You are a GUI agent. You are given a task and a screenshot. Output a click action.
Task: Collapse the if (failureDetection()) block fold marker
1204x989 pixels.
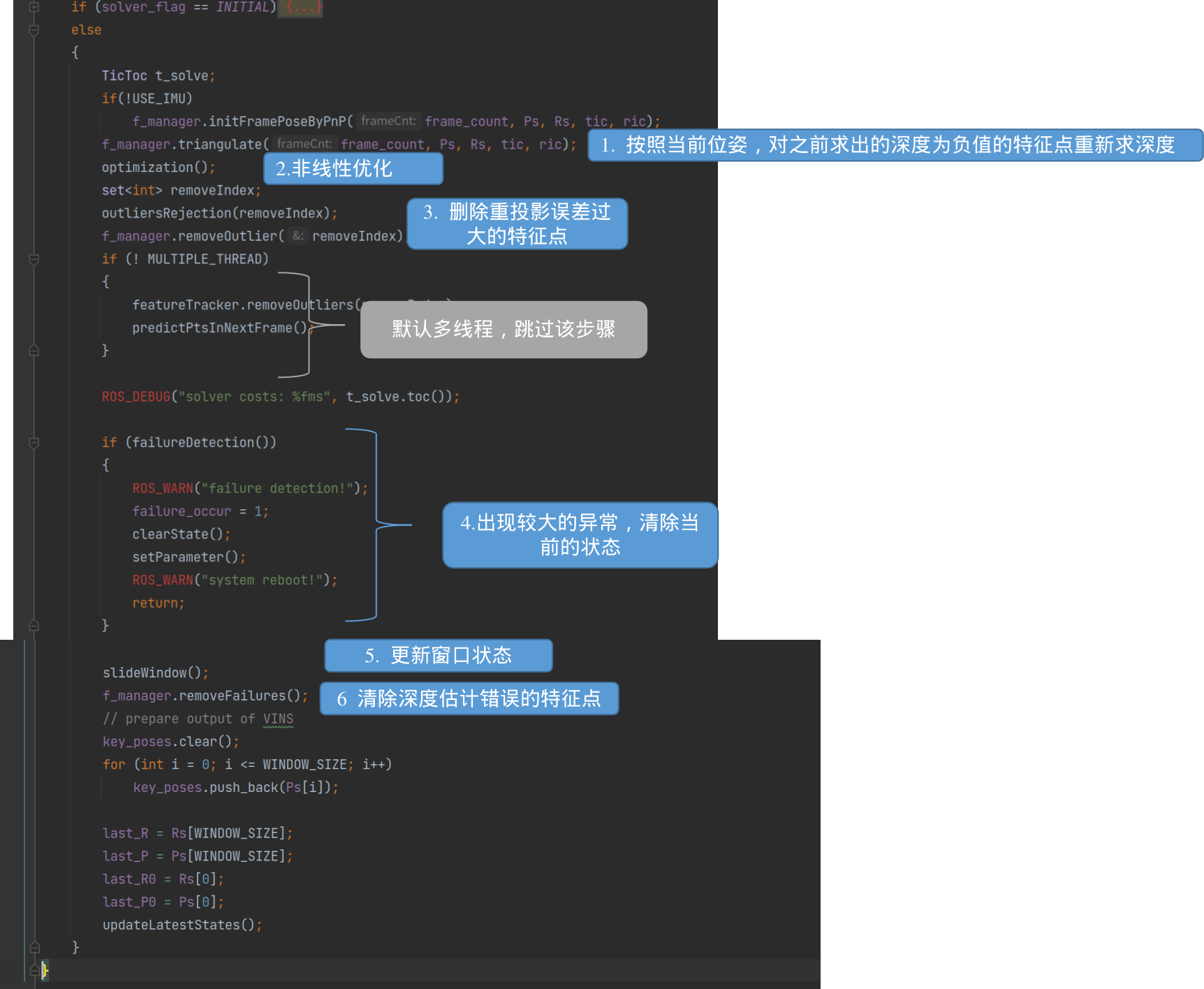(x=34, y=442)
